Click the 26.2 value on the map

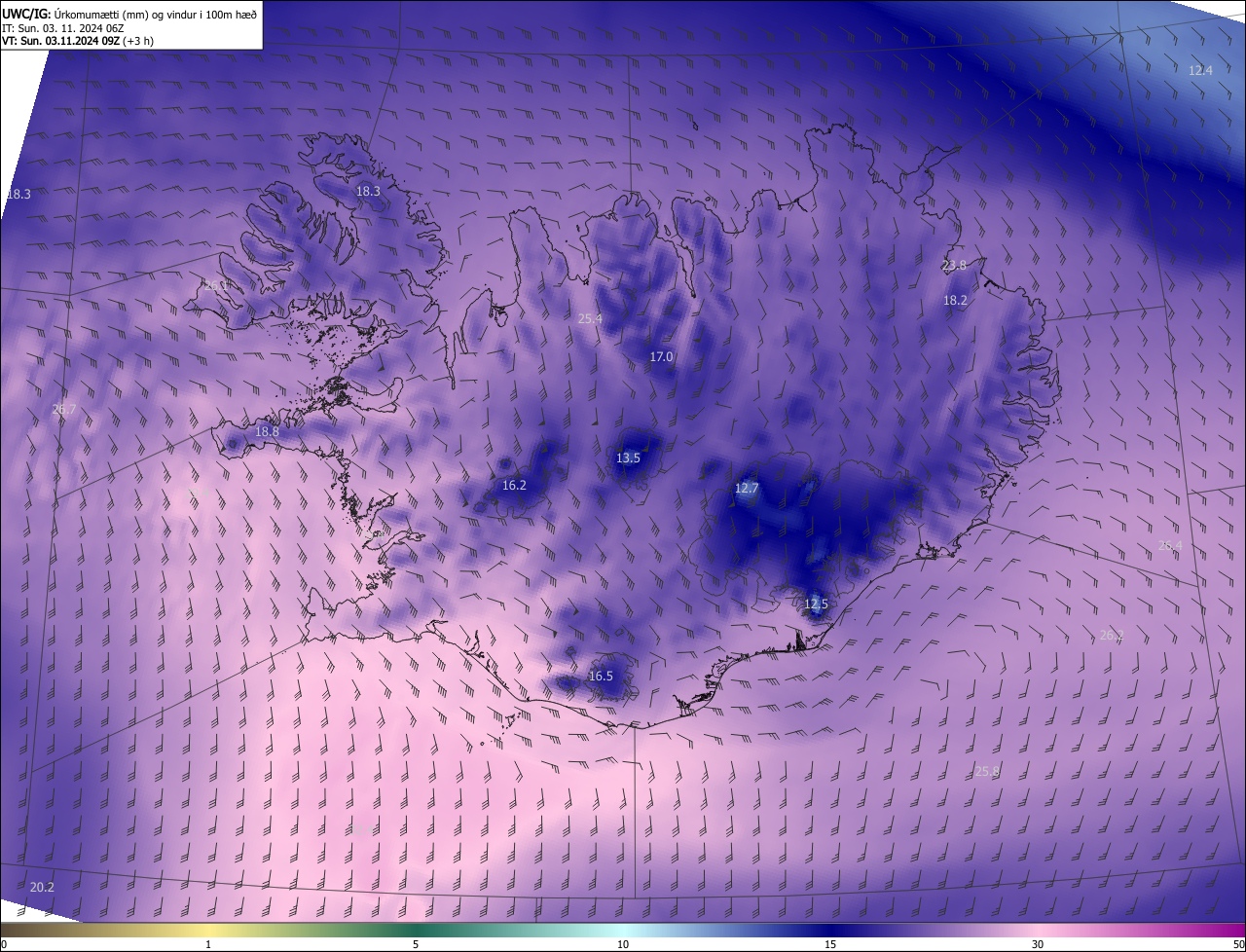coord(1112,636)
